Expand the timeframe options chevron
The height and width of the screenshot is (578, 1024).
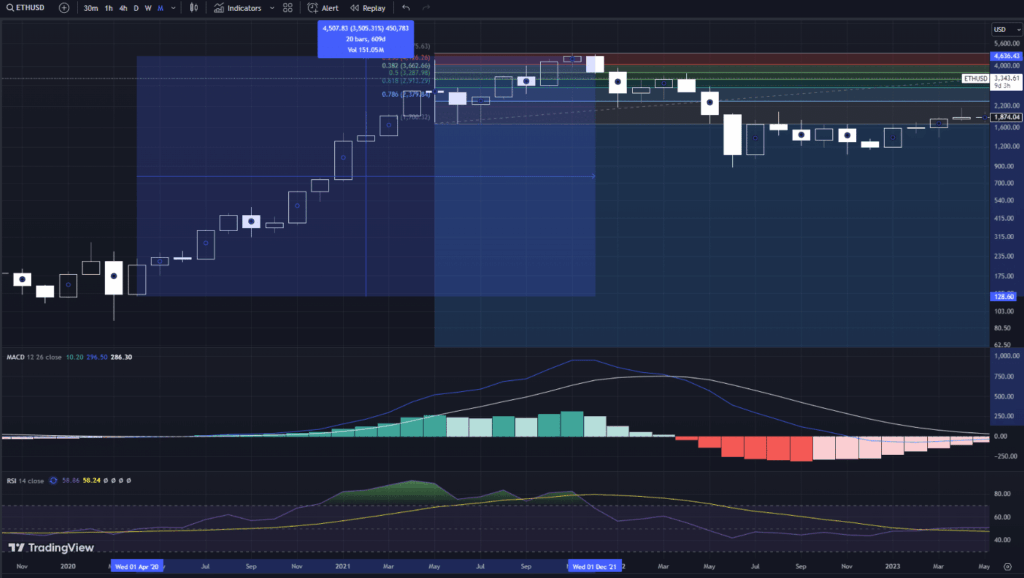coord(174,9)
